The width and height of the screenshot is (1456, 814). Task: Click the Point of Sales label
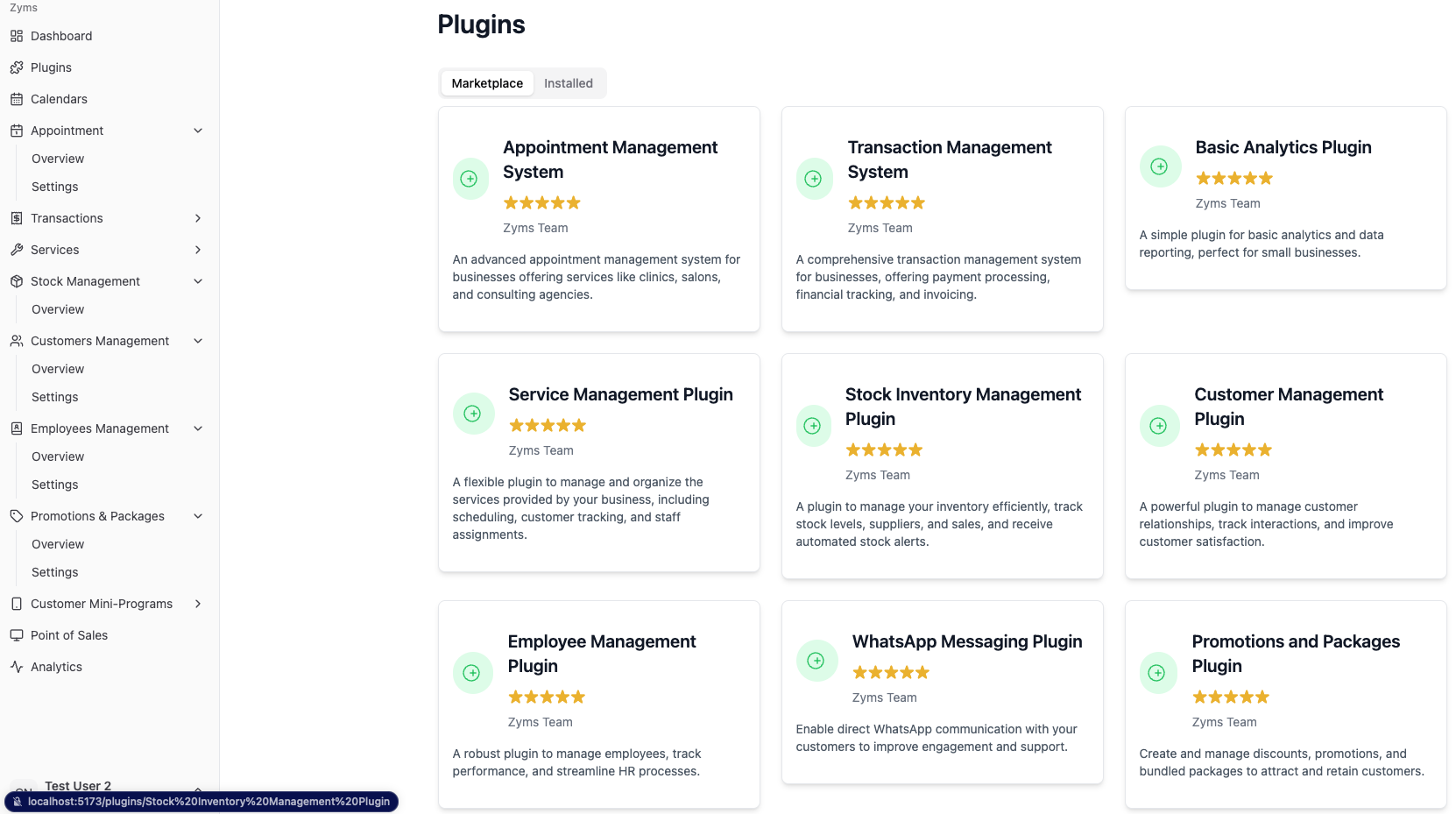tap(69, 635)
